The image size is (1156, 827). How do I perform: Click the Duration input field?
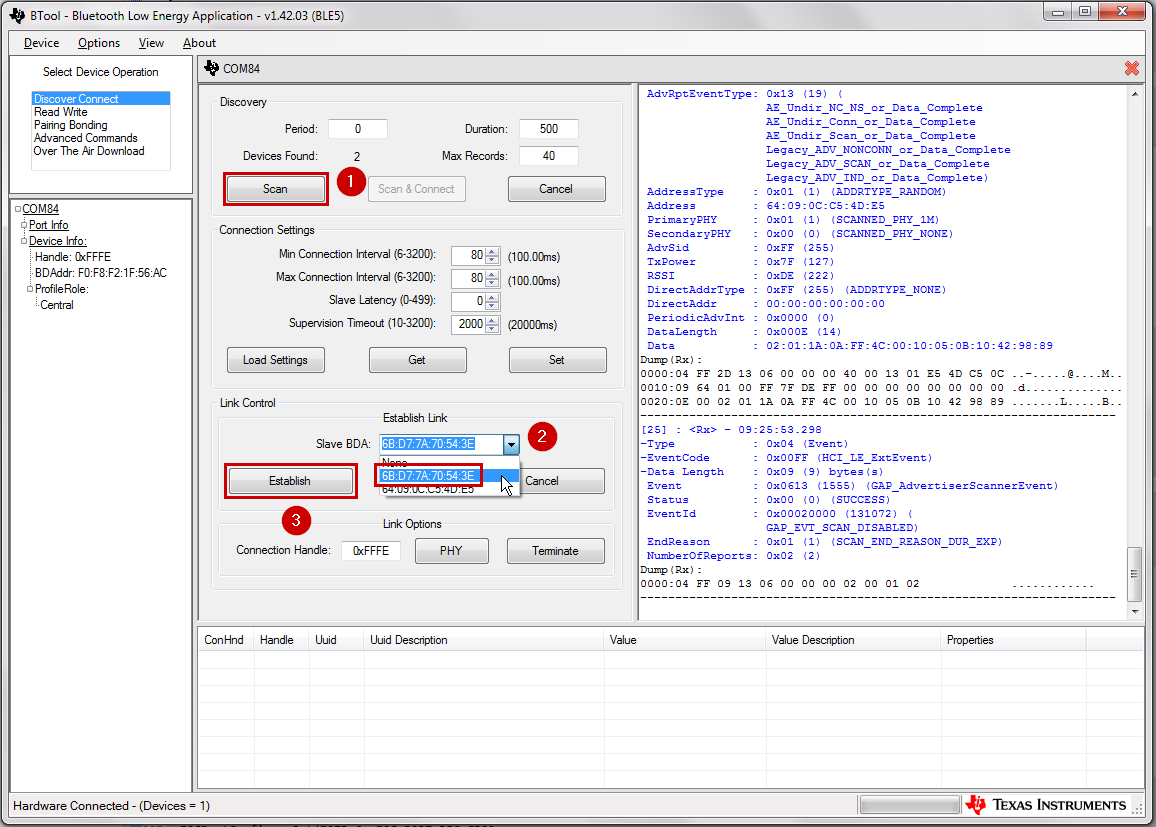click(548, 129)
